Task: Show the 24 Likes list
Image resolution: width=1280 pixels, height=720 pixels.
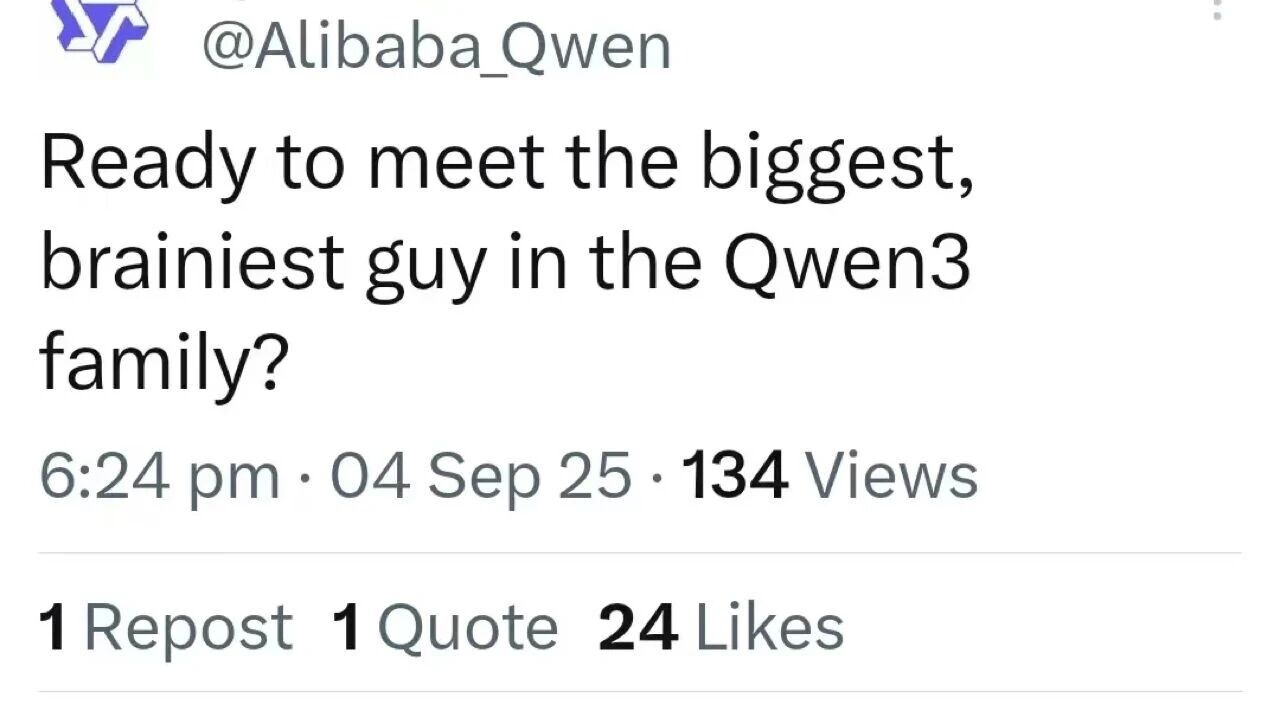Action: 721,629
